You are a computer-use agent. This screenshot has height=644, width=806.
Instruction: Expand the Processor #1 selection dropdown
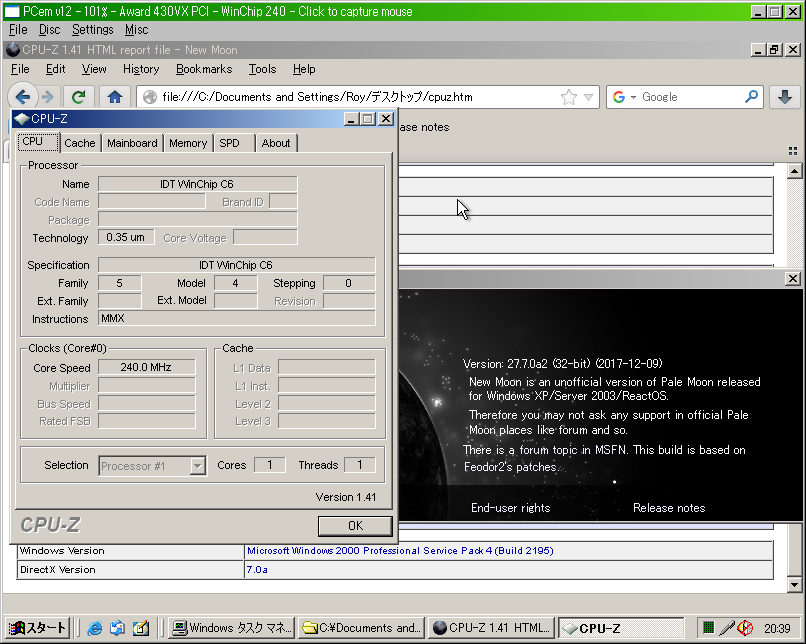(197, 466)
